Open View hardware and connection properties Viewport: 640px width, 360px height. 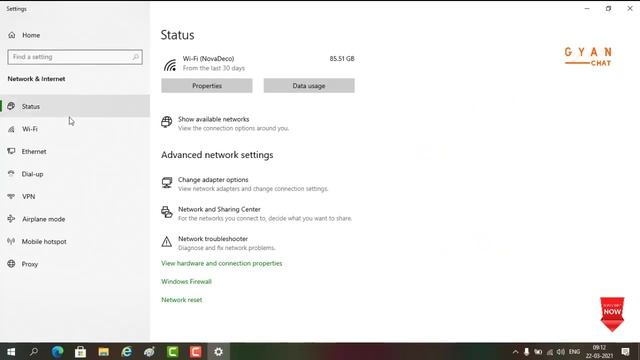point(222,263)
